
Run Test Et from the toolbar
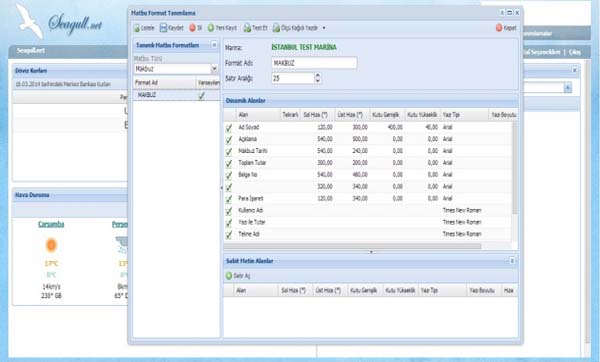coord(255,28)
